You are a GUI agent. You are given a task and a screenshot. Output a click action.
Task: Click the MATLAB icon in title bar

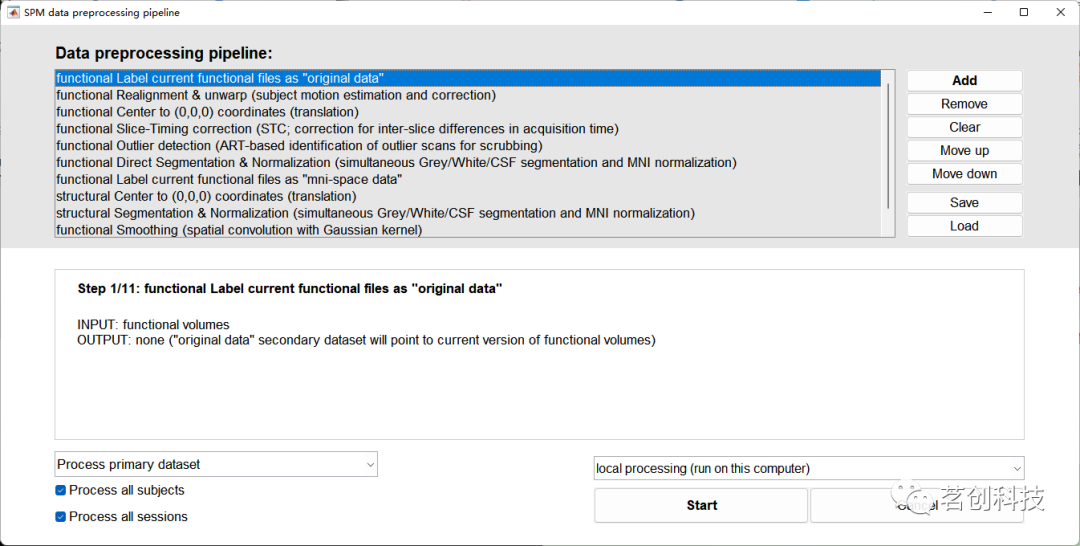tap(13, 12)
